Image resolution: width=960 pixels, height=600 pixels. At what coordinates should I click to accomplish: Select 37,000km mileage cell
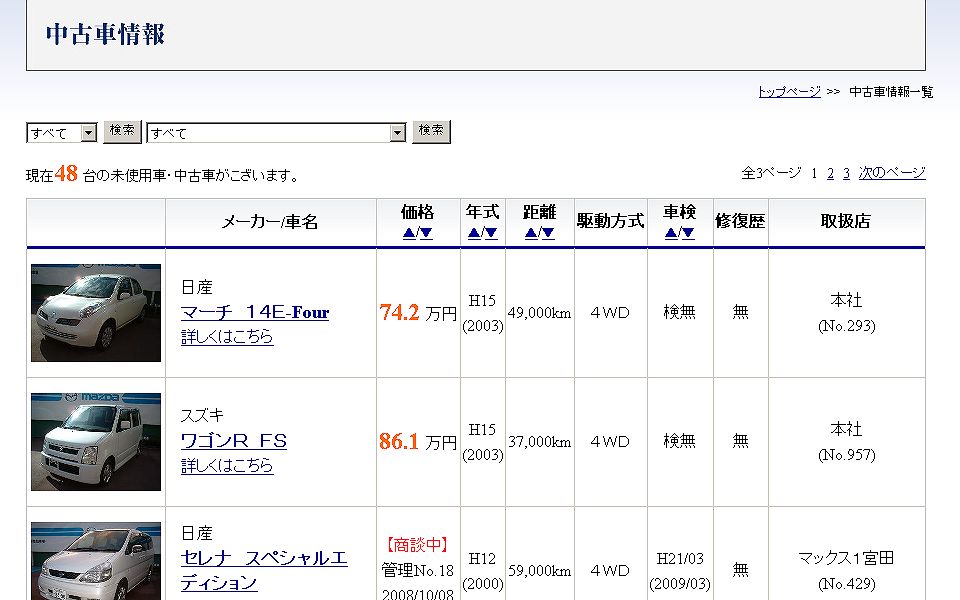click(x=539, y=443)
